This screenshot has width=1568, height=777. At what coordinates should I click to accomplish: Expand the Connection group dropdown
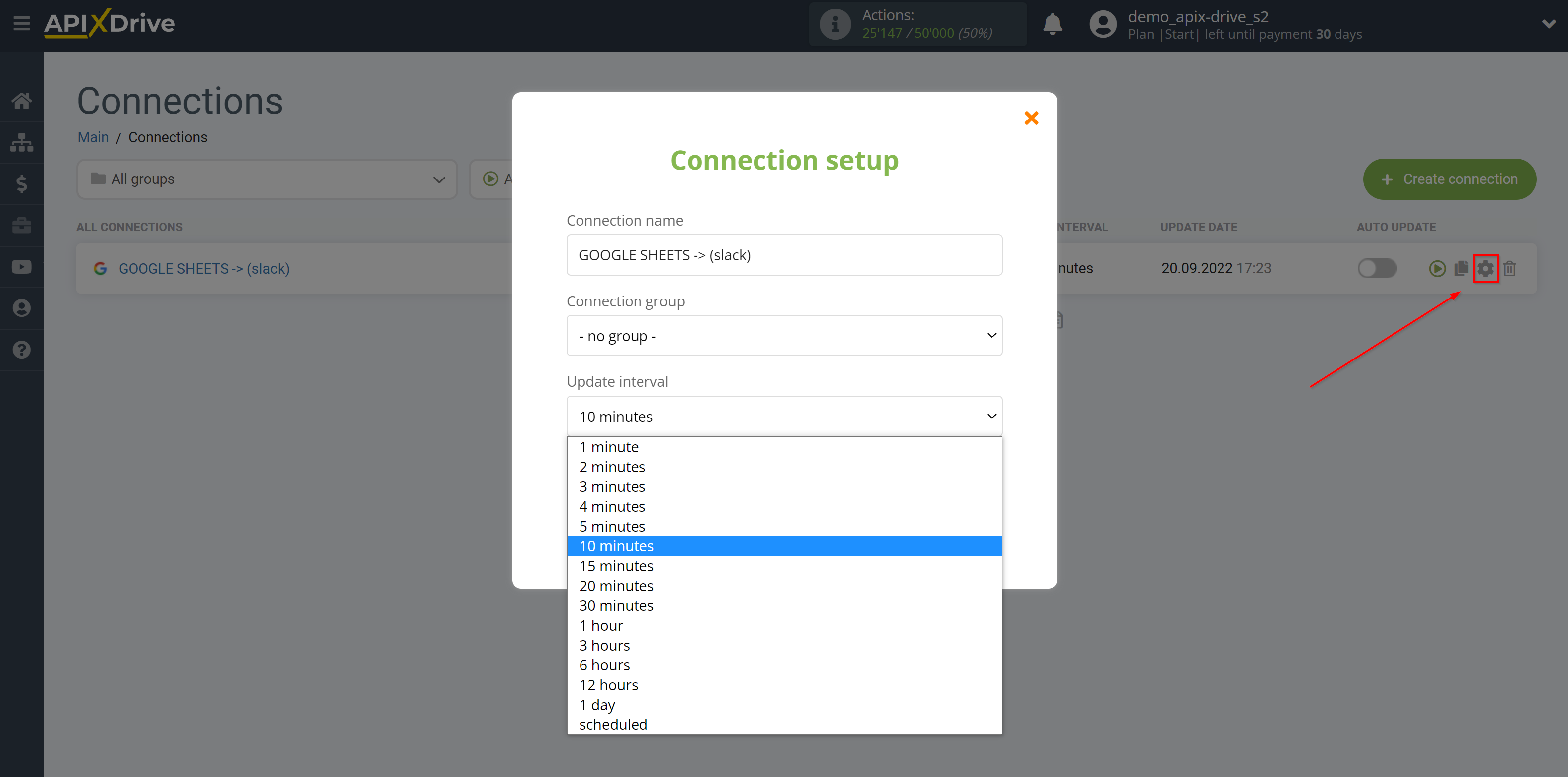click(x=784, y=335)
